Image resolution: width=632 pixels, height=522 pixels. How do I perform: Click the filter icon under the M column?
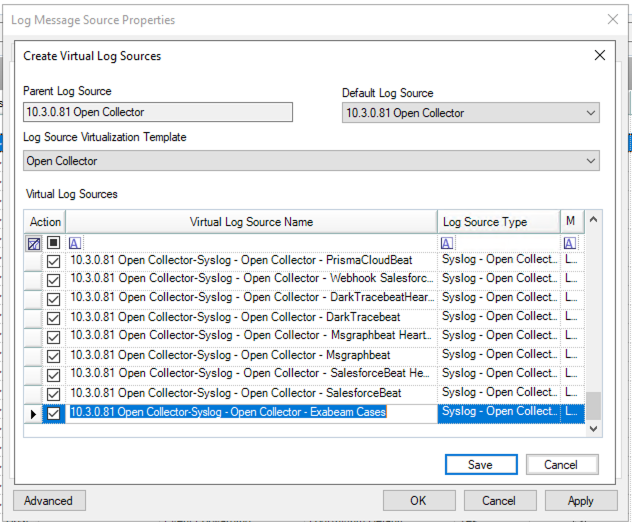[x=569, y=243]
